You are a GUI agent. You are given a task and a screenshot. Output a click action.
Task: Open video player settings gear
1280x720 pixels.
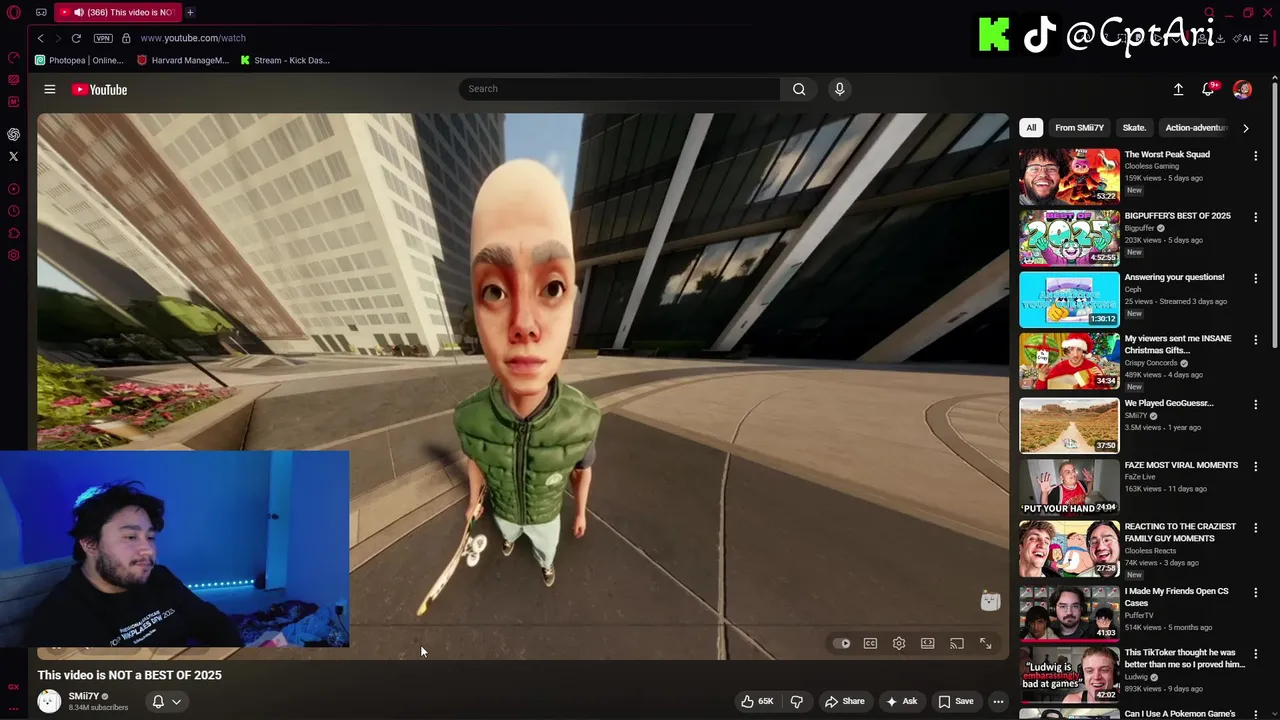coord(899,644)
